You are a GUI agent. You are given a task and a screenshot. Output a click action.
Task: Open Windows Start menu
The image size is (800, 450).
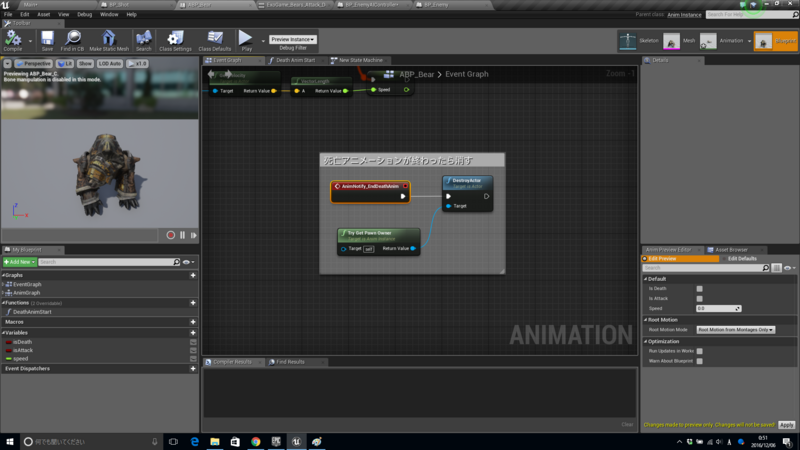coord(10,442)
